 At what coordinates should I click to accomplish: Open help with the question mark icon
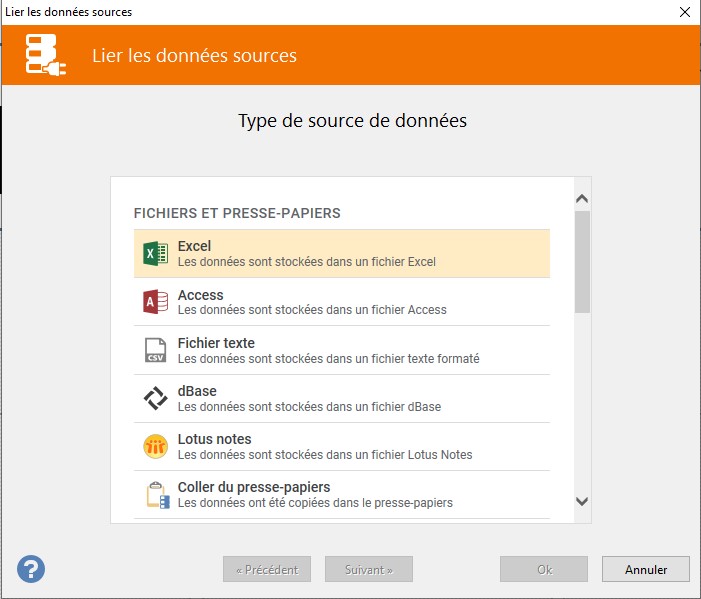(x=31, y=569)
